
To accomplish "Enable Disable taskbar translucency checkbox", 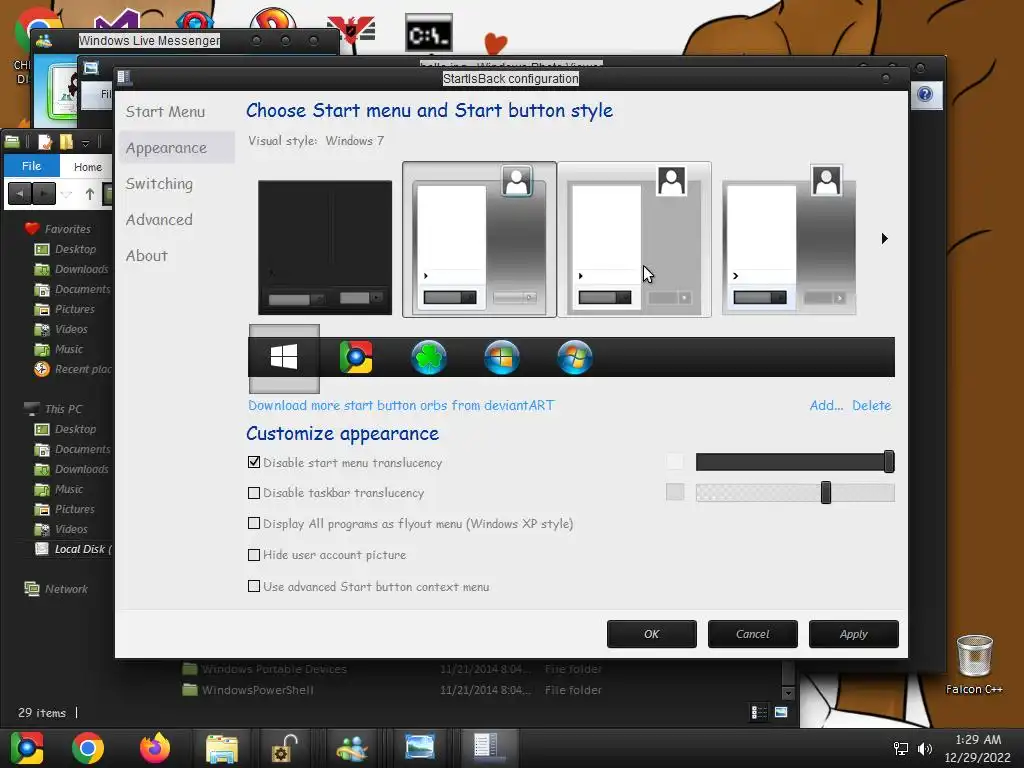I will coord(254,493).
